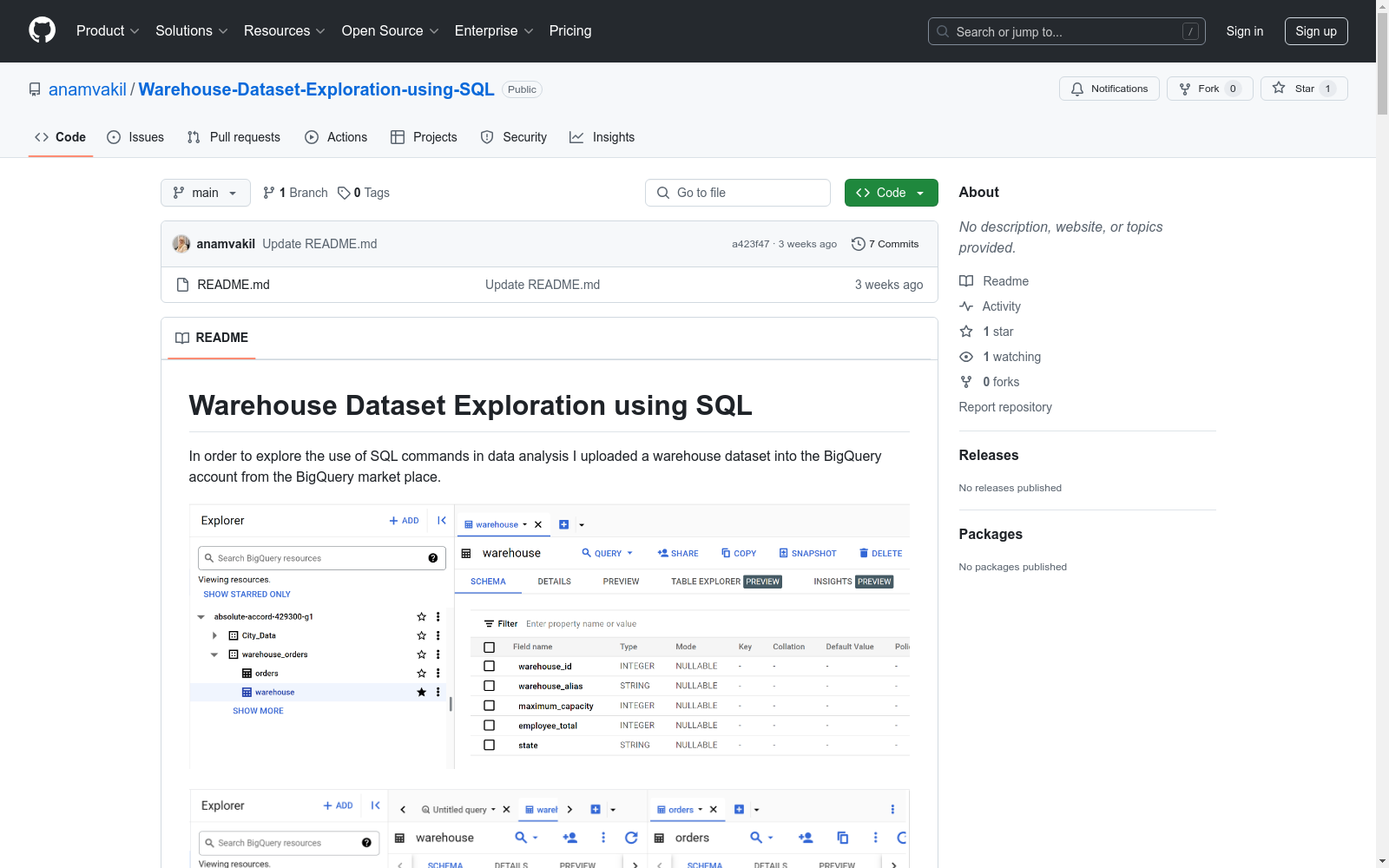
Task: Focus the 'Go to file' search box
Action: pos(738,193)
